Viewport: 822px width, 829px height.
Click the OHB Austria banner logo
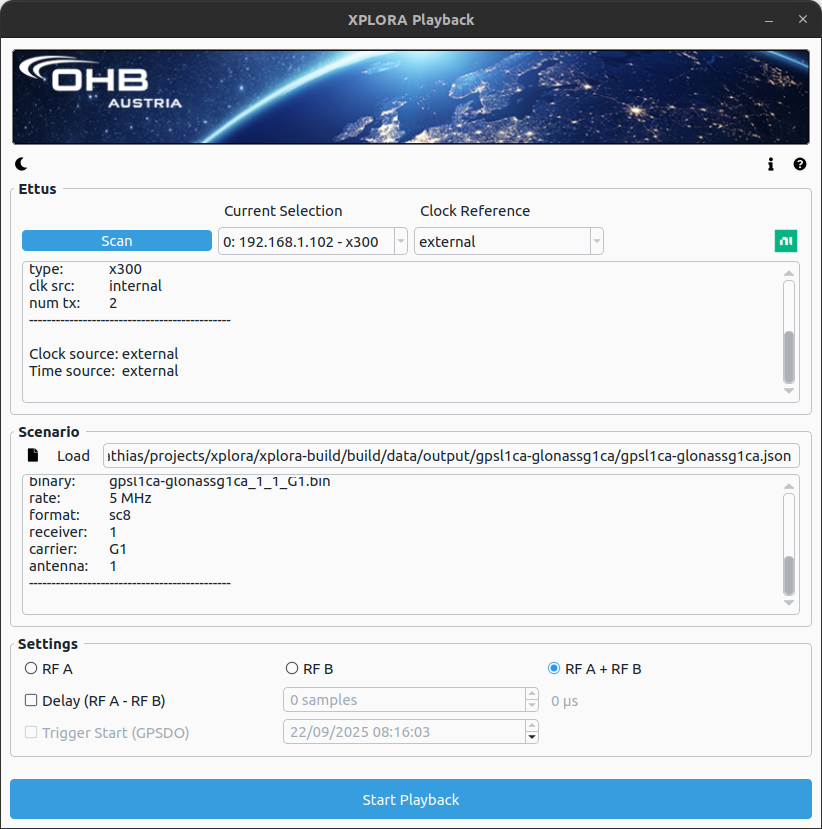[101, 86]
